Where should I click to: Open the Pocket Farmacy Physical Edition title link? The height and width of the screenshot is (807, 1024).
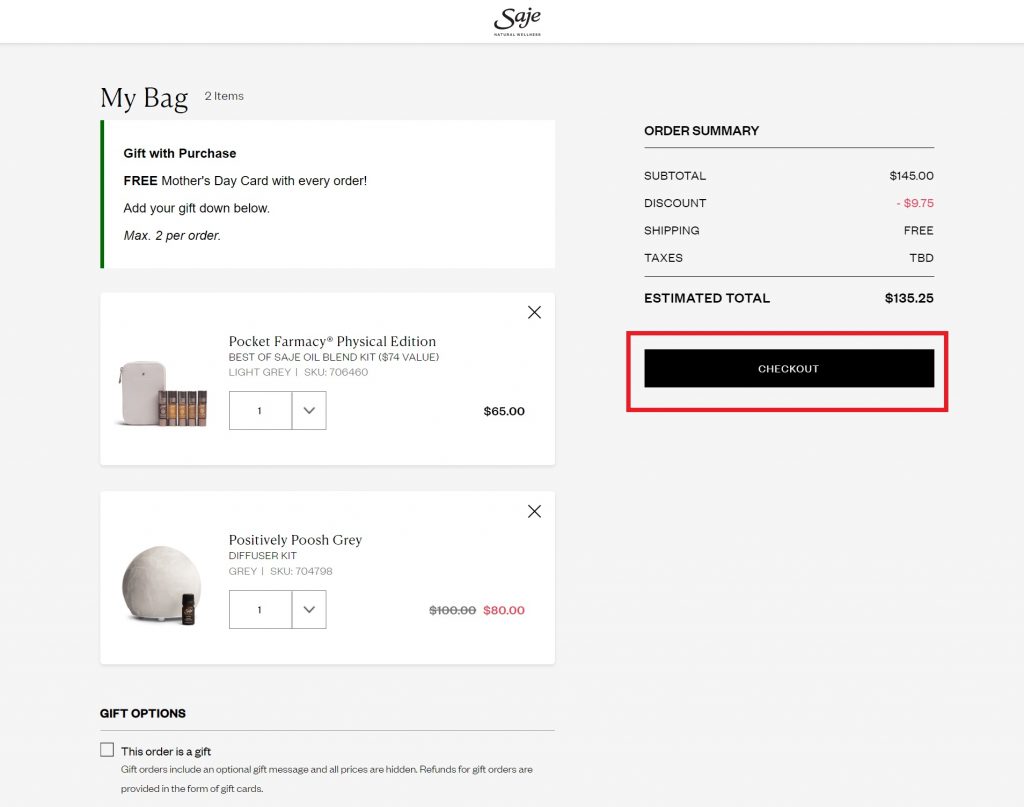pyautogui.click(x=332, y=341)
